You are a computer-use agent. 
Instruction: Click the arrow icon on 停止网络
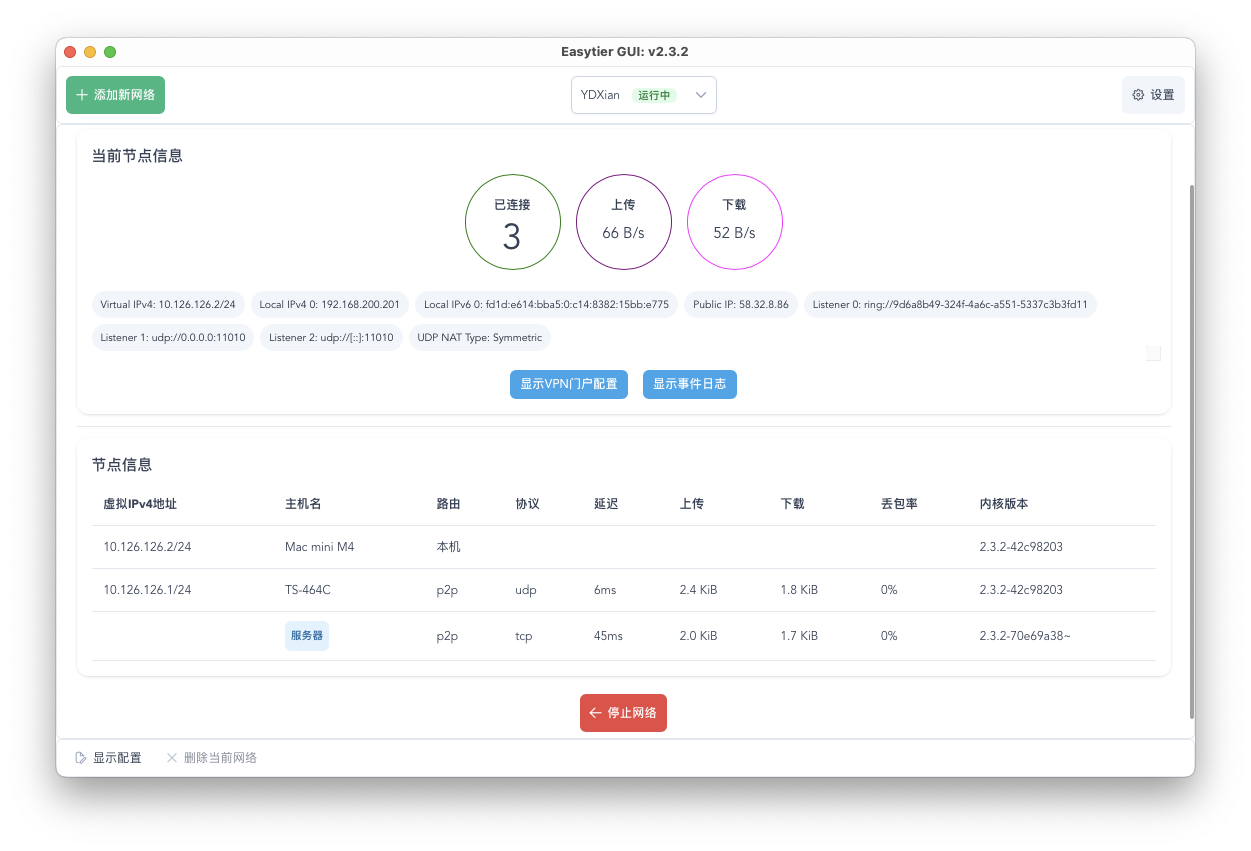click(x=595, y=713)
